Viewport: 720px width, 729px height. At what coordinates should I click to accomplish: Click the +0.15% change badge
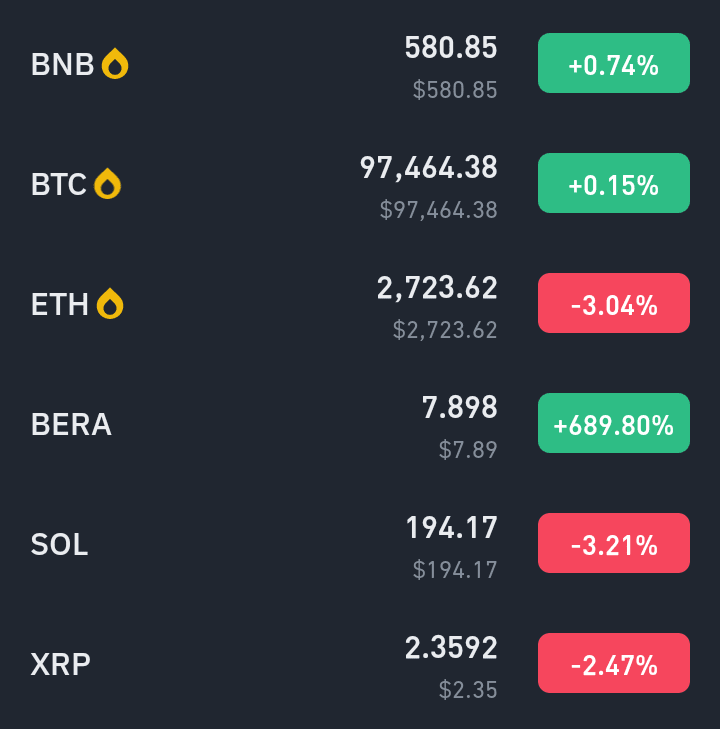point(614,183)
